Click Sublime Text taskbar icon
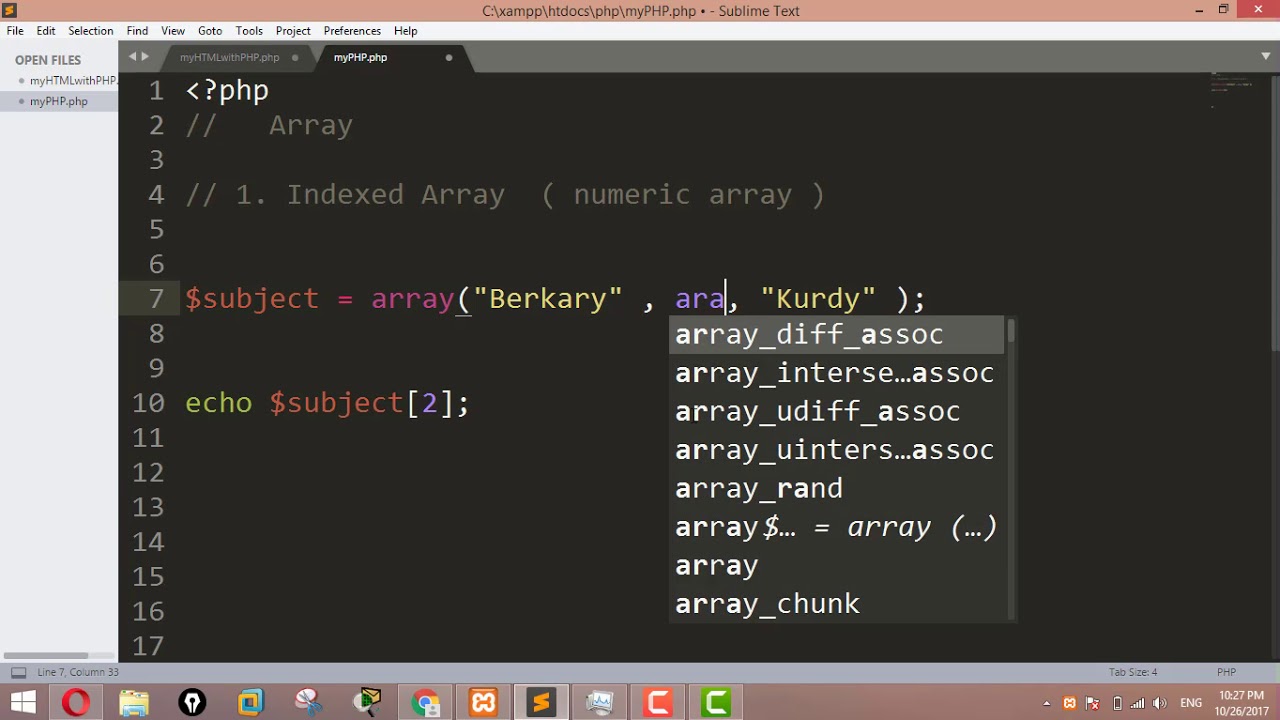 tap(541, 703)
